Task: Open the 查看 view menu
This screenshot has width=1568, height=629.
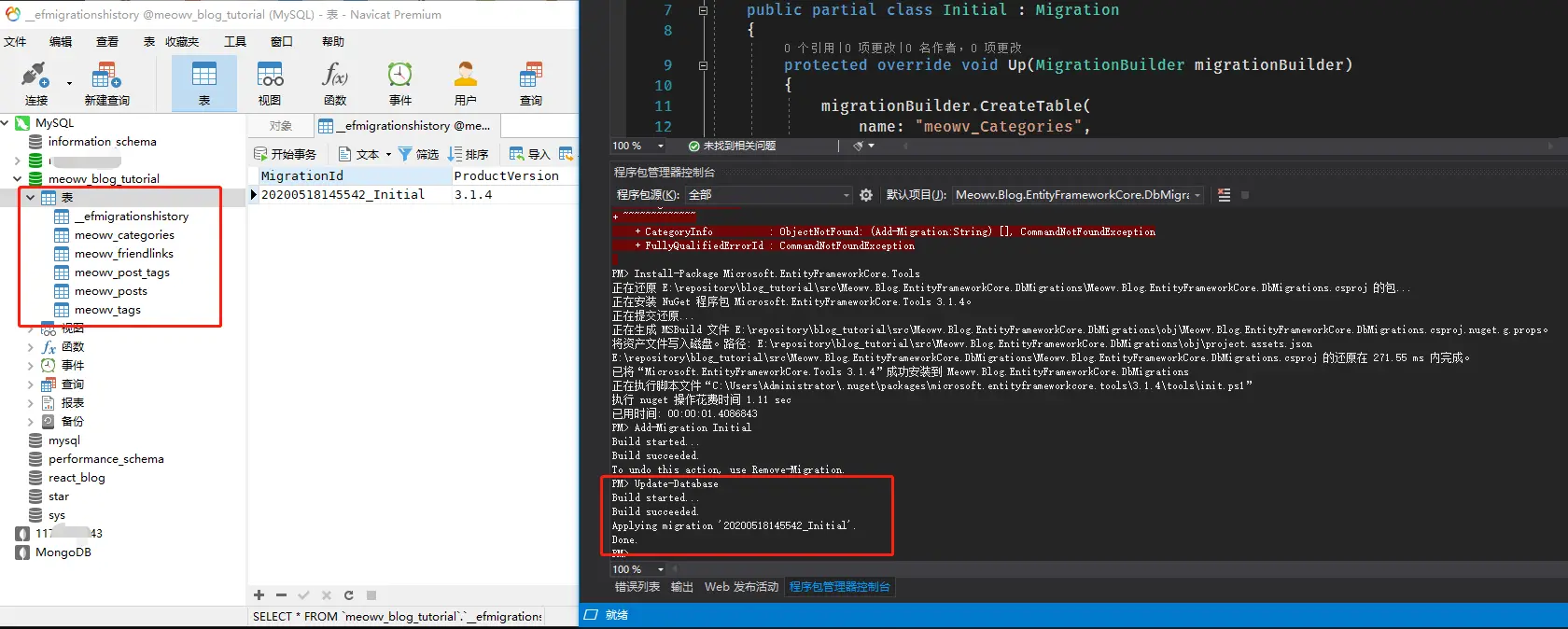Action: click(x=107, y=42)
